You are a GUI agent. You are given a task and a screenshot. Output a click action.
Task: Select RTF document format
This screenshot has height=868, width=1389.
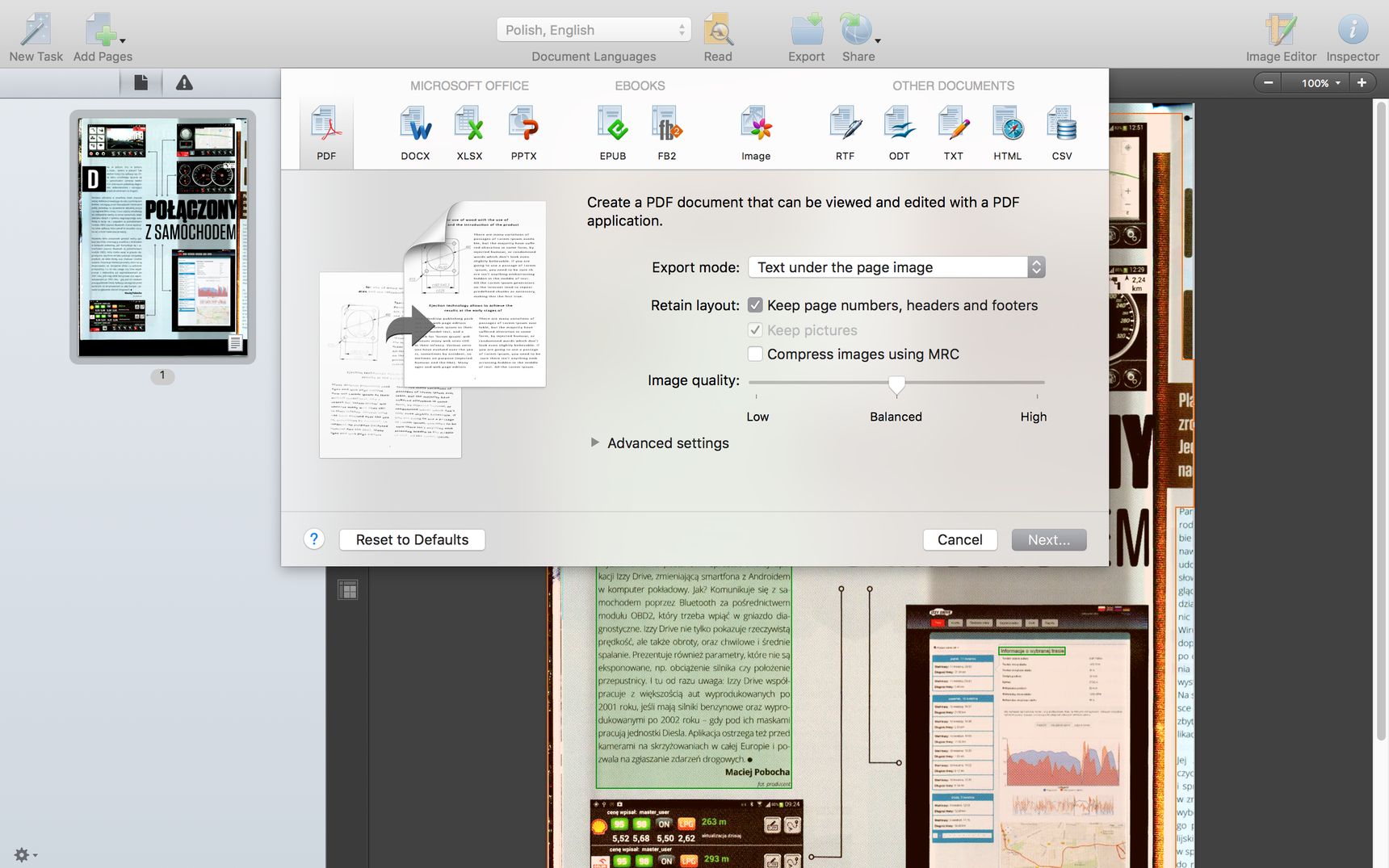click(x=845, y=132)
